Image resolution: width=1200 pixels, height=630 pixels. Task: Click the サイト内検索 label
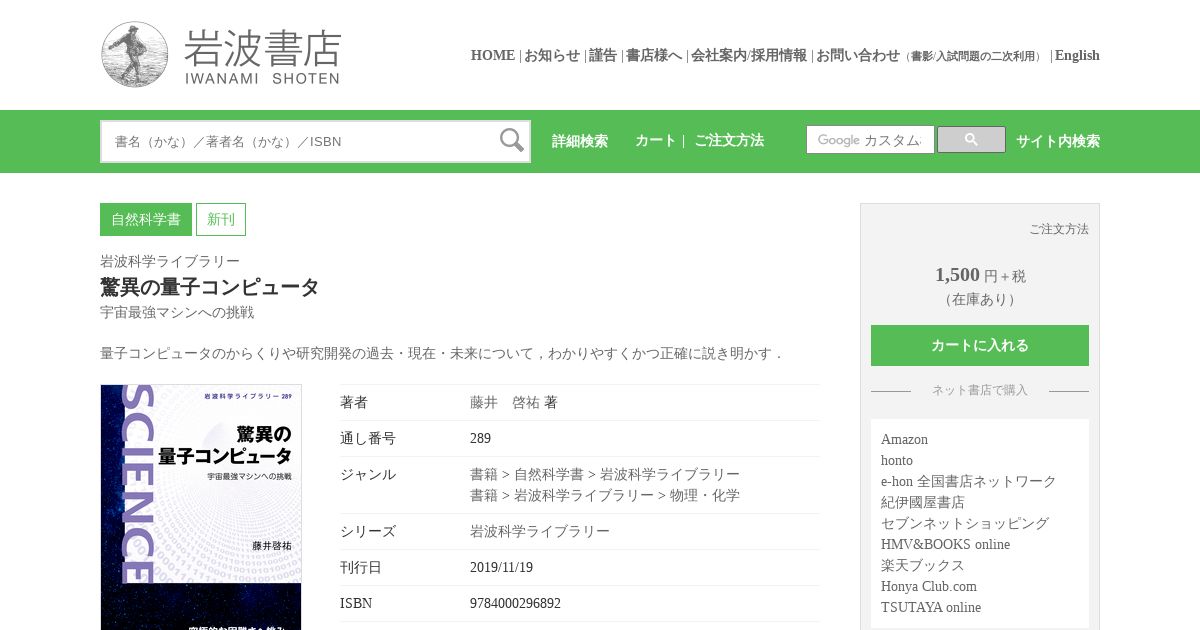(1058, 141)
